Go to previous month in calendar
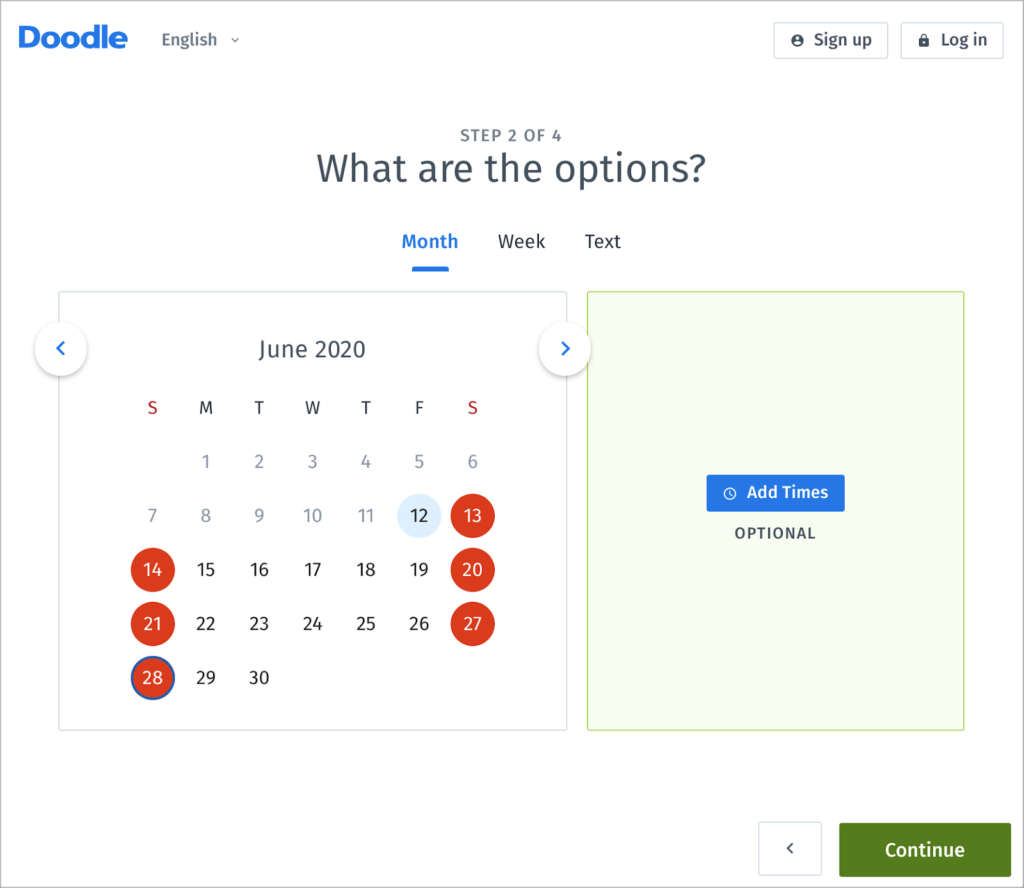Screen dimensions: 1024x888 pyautogui.click(x=61, y=349)
